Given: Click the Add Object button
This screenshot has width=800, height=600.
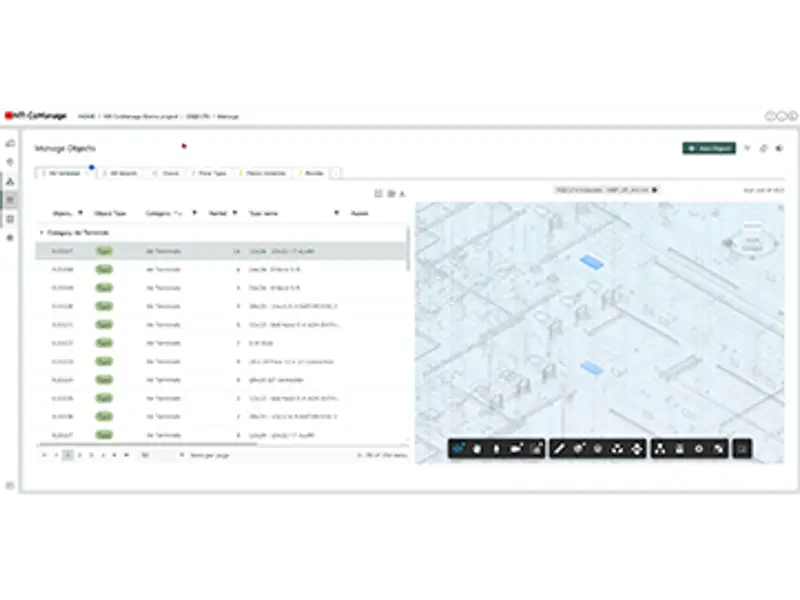Looking at the screenshot, I should [x=709, y=148].
